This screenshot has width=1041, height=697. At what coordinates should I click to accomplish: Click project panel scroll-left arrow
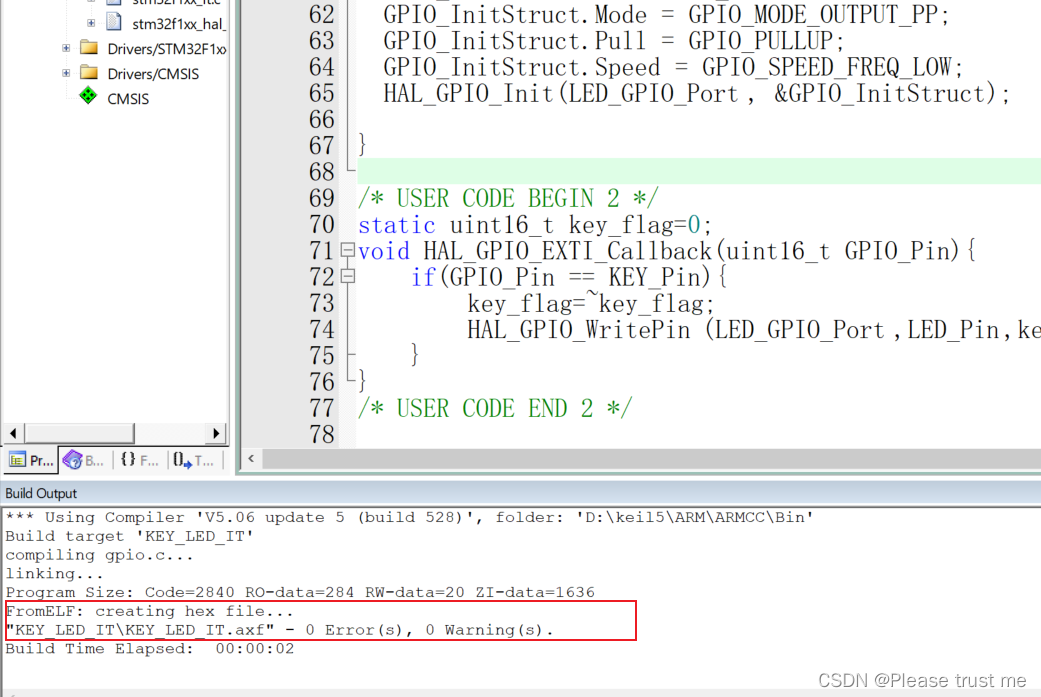tap(13, 433)
